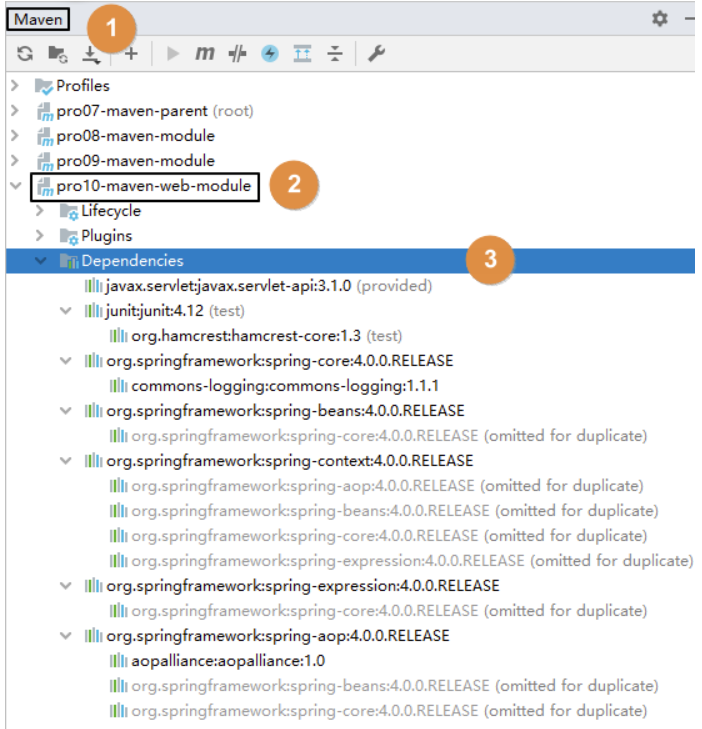702x729 pixels.
Task: Click library icon beside hamcrest-core
Action: tap(119, 336)
